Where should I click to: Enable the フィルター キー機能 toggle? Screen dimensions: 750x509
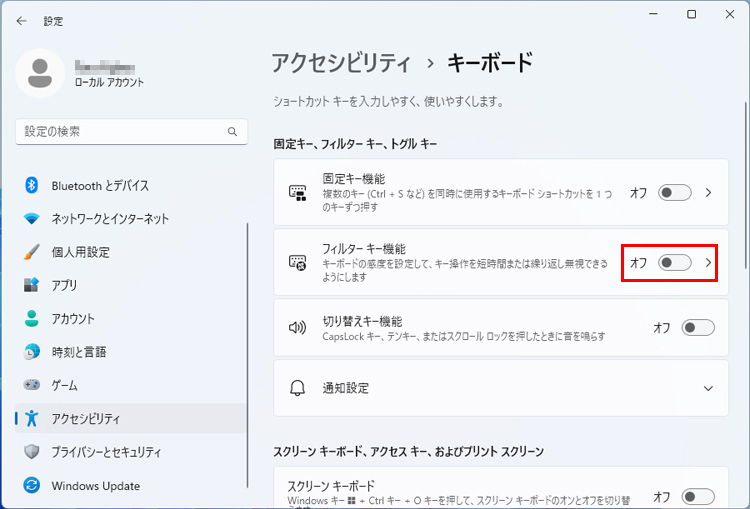pyautogui.click(x=674, y=262)
